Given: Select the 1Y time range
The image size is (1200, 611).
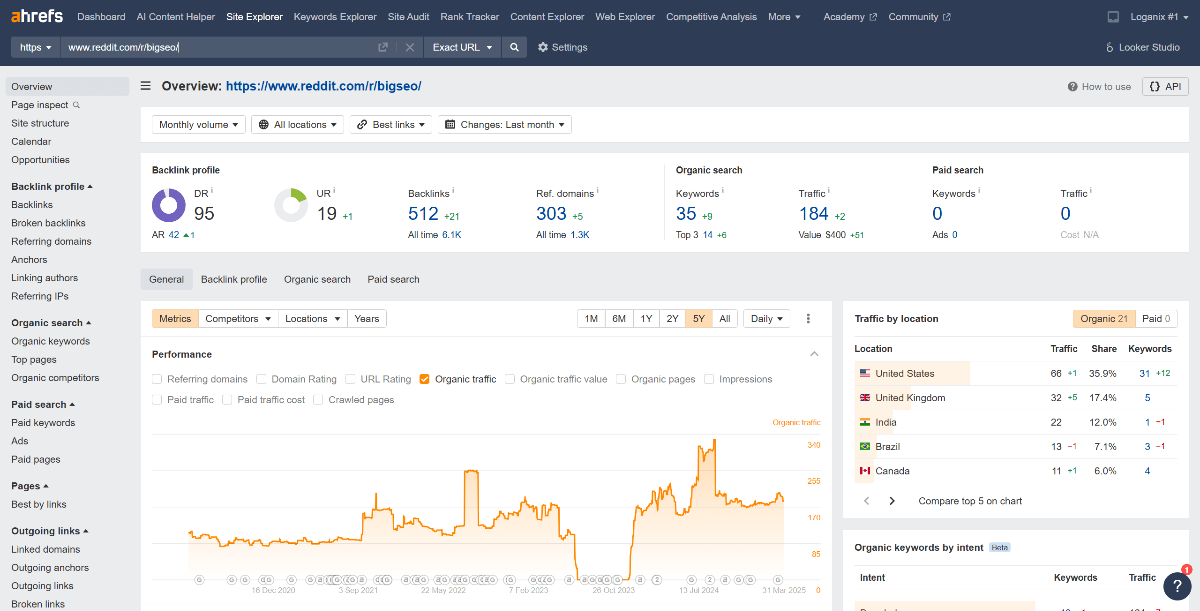Looking at the screenshot, I should 646,319.
